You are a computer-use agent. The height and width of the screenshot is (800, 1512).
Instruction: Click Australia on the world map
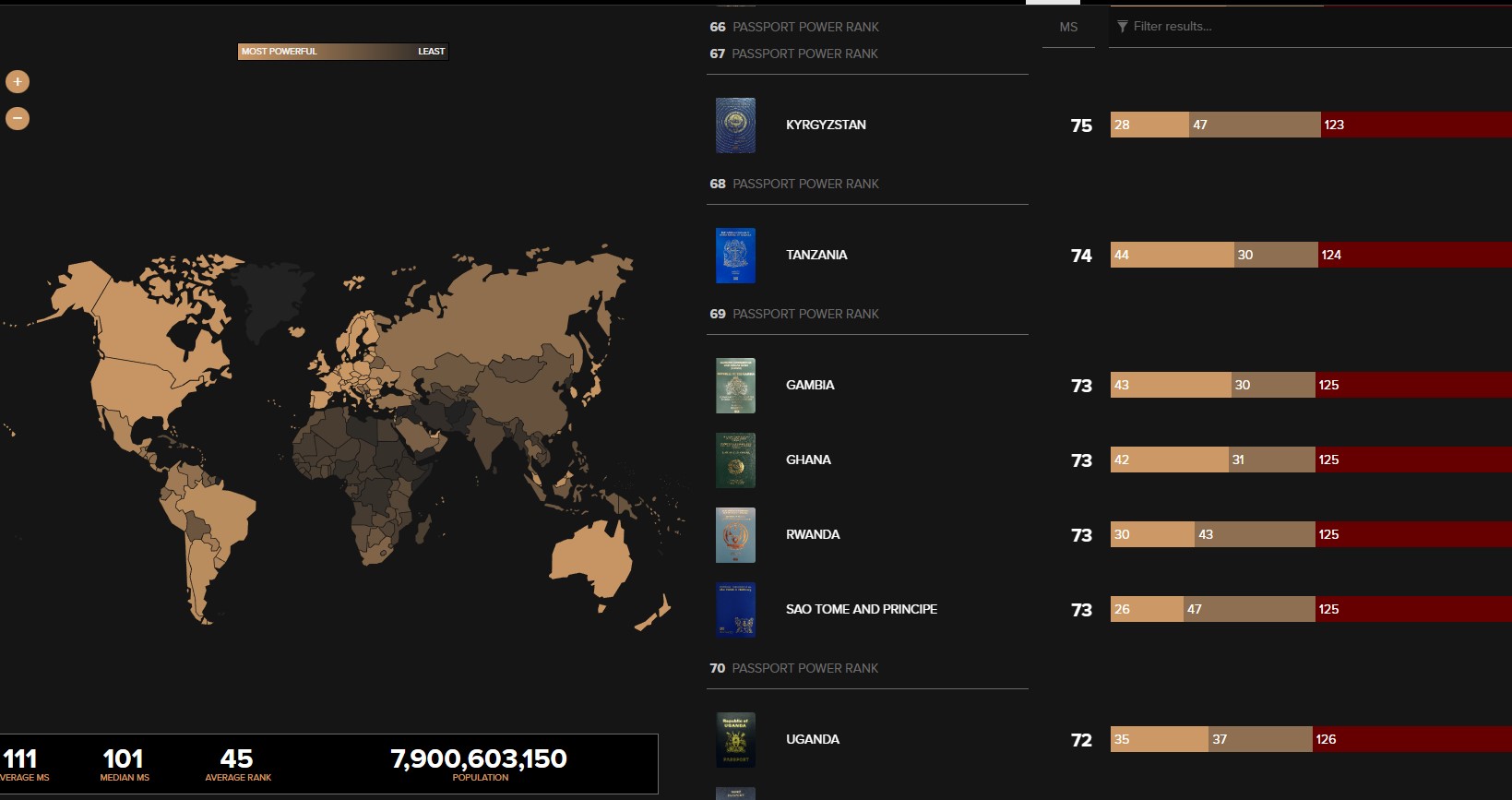[x=590, y=557]
